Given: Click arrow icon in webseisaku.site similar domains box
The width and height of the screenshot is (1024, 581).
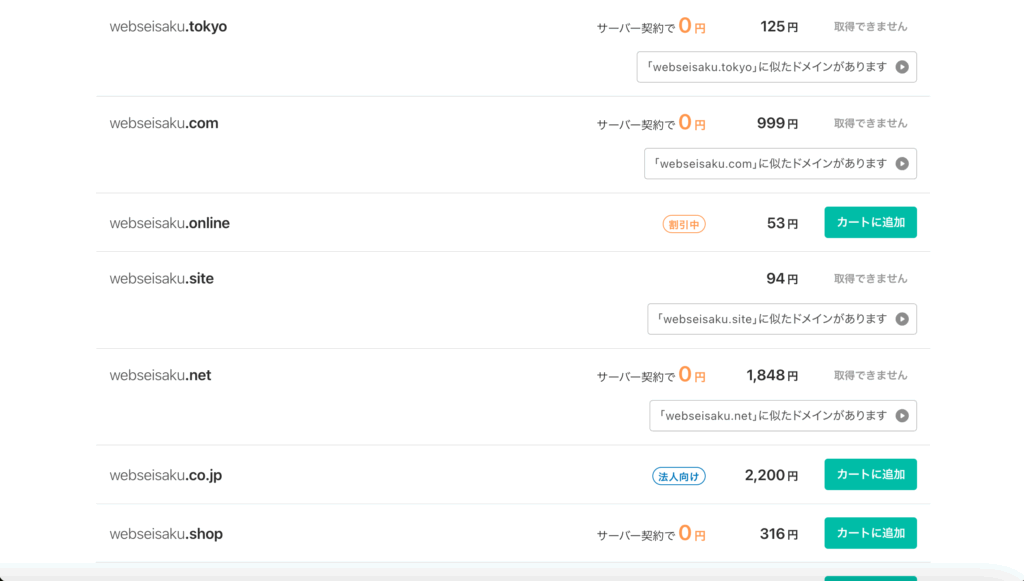Looking at the screenshot, I should [x=902, y=319].
